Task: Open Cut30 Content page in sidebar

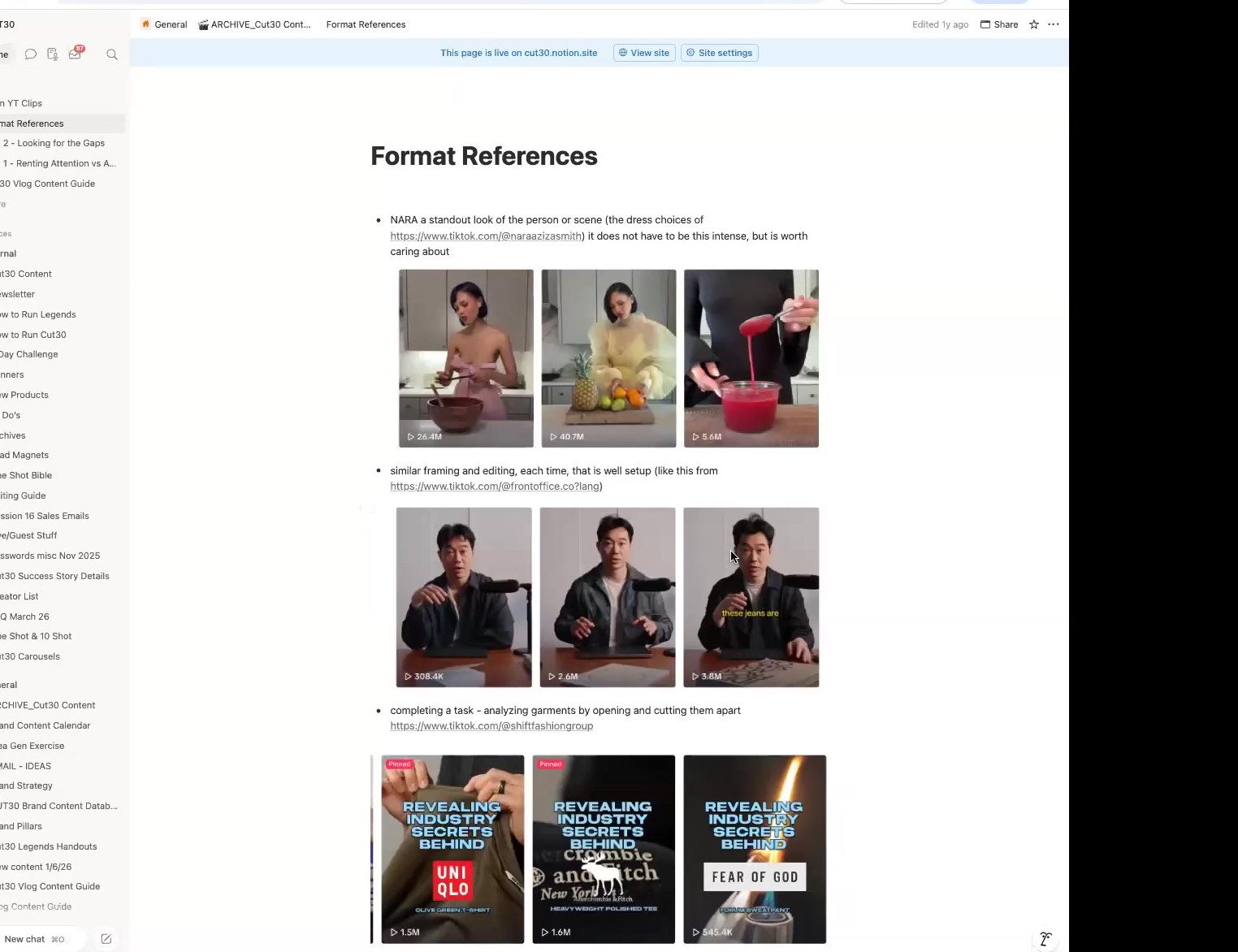Action: (x=63, y=274)
